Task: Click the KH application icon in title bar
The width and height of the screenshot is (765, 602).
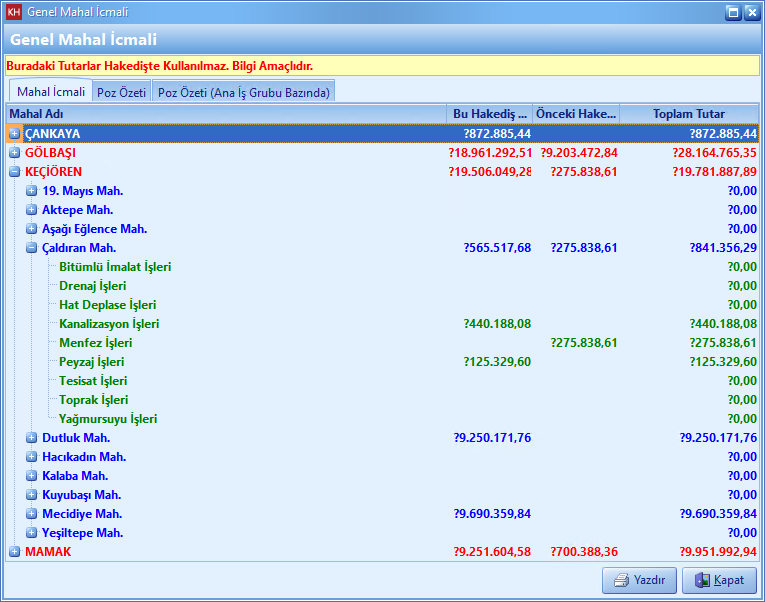Action: point(14,12)
